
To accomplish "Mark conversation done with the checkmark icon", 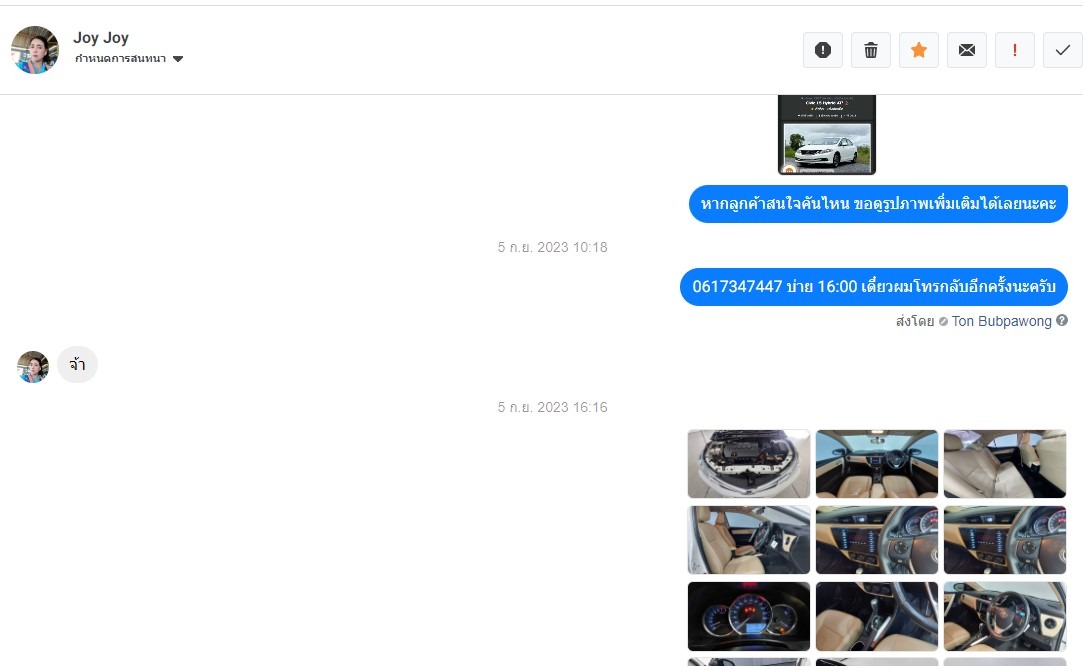I will pyautogui.click(x=1063, y=50).
